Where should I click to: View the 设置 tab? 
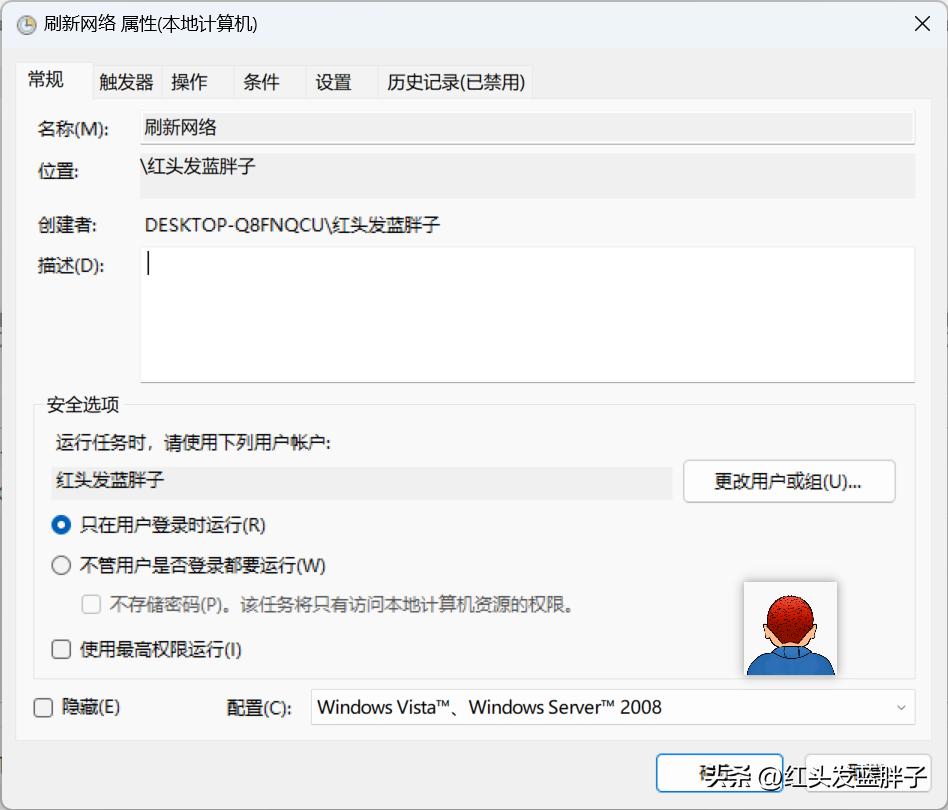(x=335, y=82)
